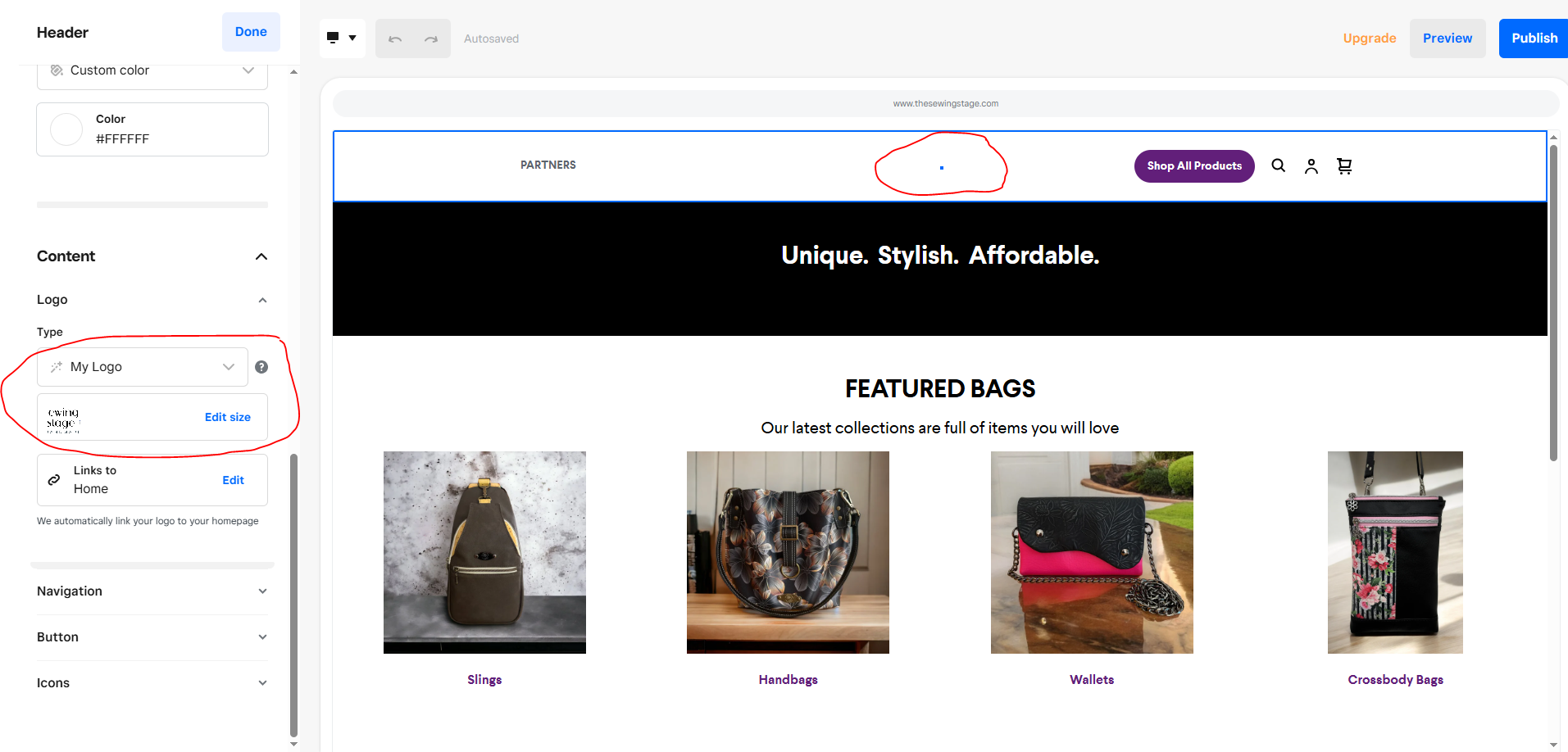Click the redo arrow icon
1568x752 pixels.
(431, 39)
